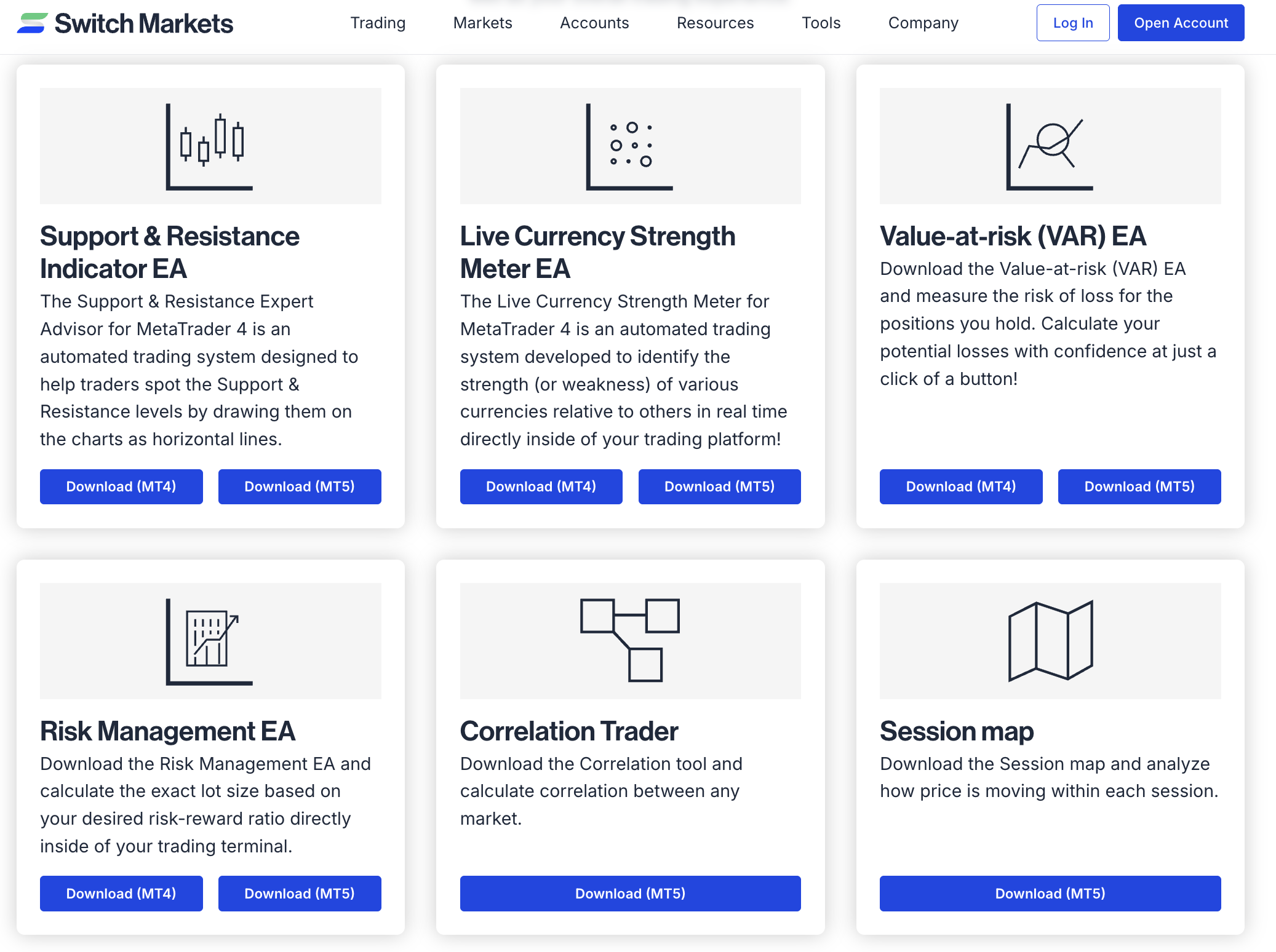Select Resources in the navigation bar
Screen dimensions: 1276x952
point(714,23)
